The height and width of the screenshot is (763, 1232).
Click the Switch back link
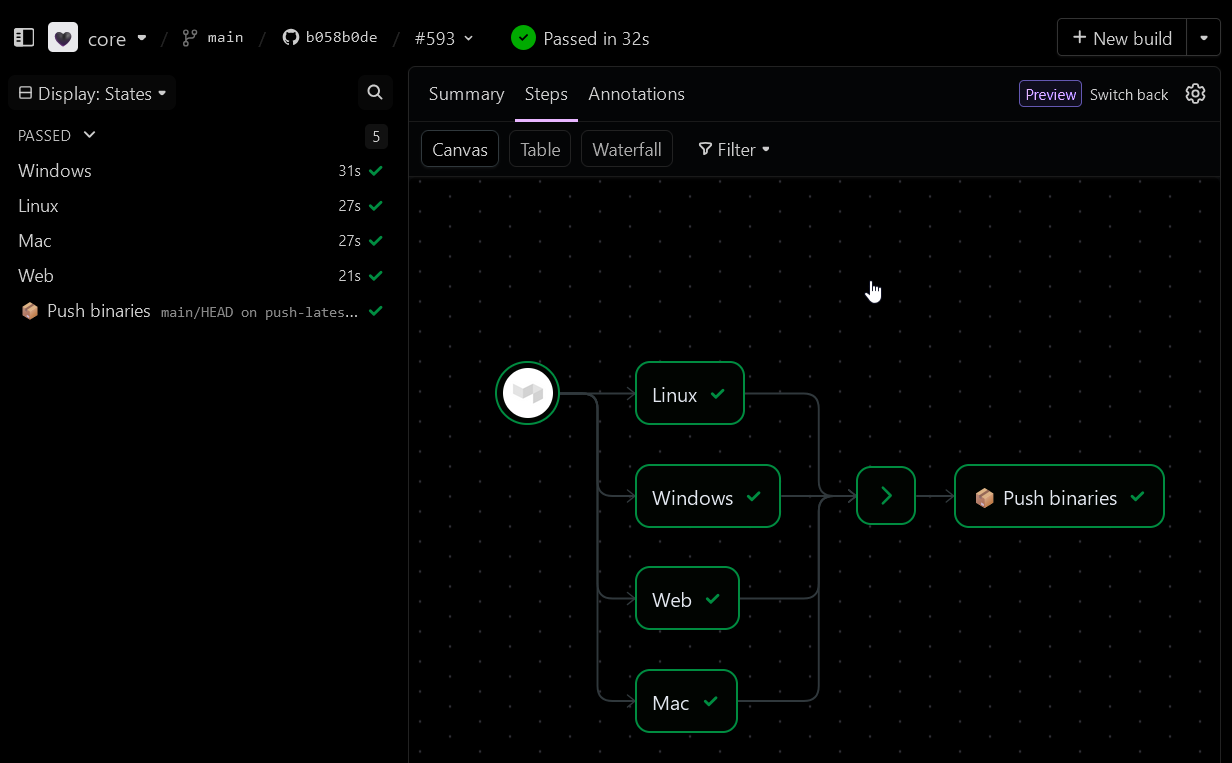(x=1129, y=95)
